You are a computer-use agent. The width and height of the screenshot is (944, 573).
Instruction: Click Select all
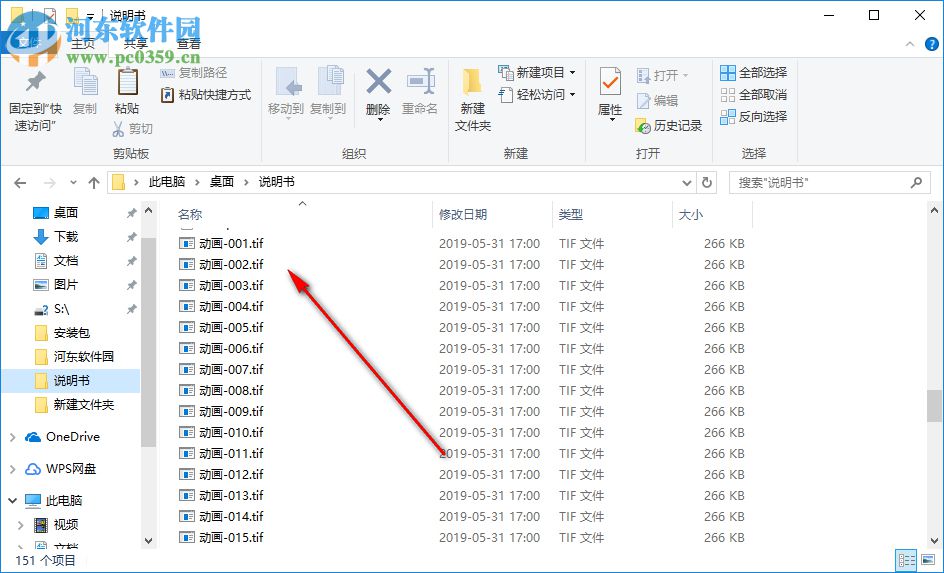pos(754,73)
